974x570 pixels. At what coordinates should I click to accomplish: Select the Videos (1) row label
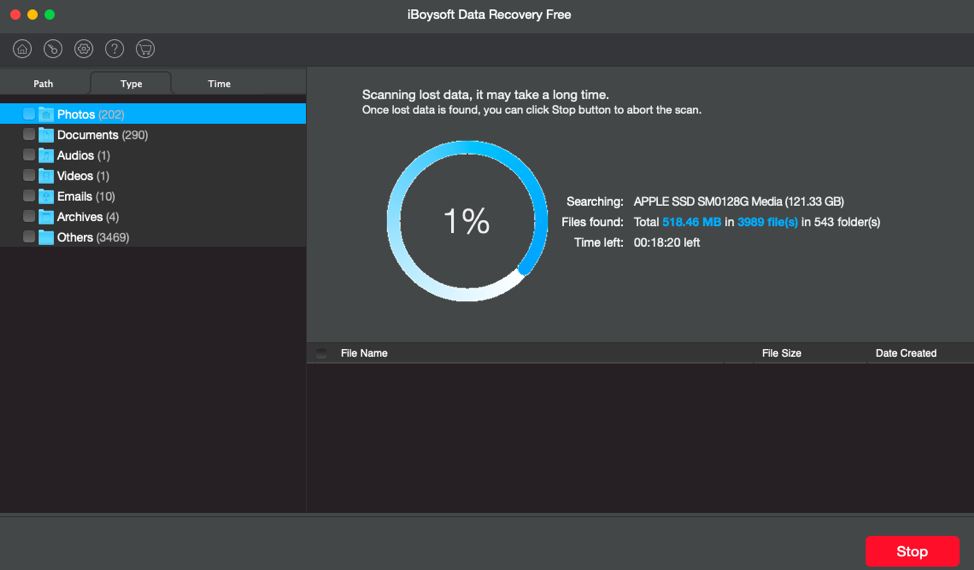tap(83, 176)
